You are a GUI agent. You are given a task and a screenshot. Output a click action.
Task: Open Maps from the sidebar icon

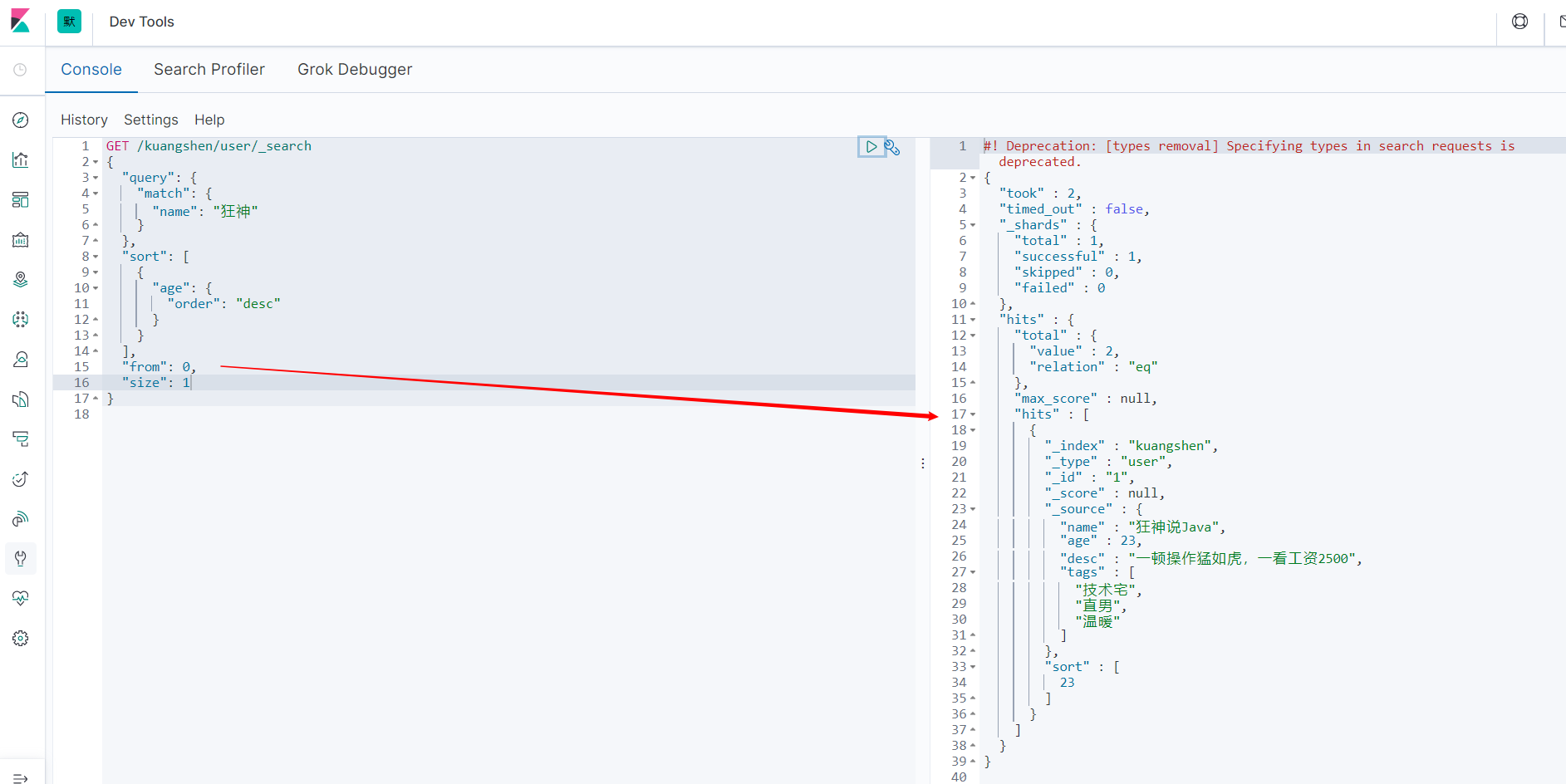click(21, 280)
